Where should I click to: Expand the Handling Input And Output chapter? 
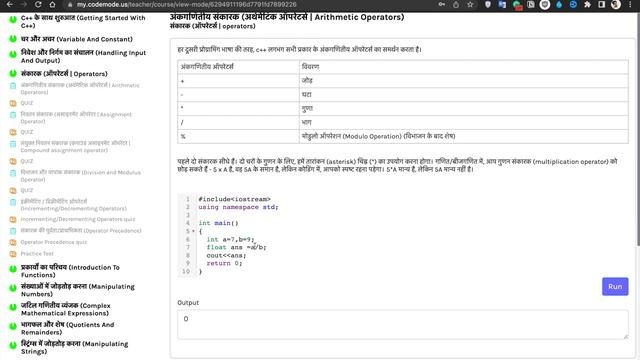point(83,56)
